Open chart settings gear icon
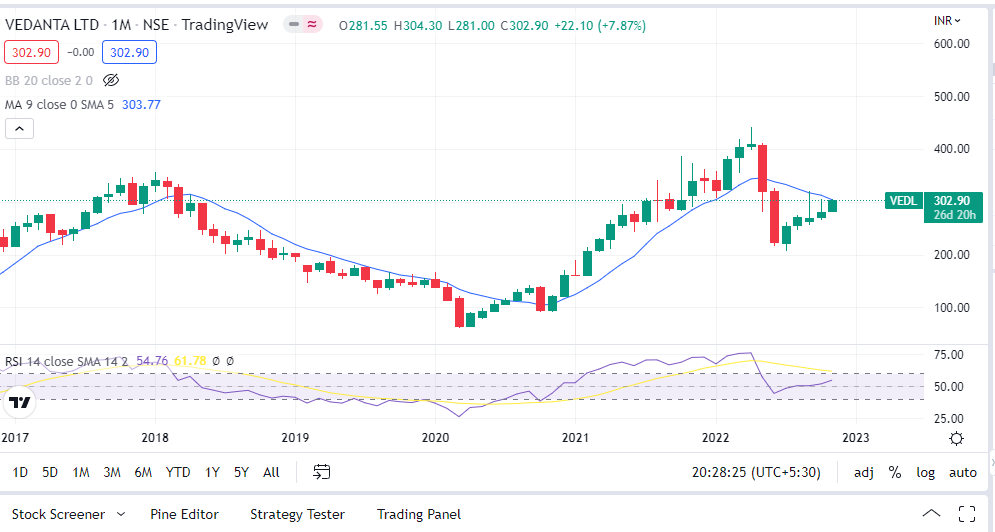The height and width of the screenshot is (532, 995). (956, 438)
